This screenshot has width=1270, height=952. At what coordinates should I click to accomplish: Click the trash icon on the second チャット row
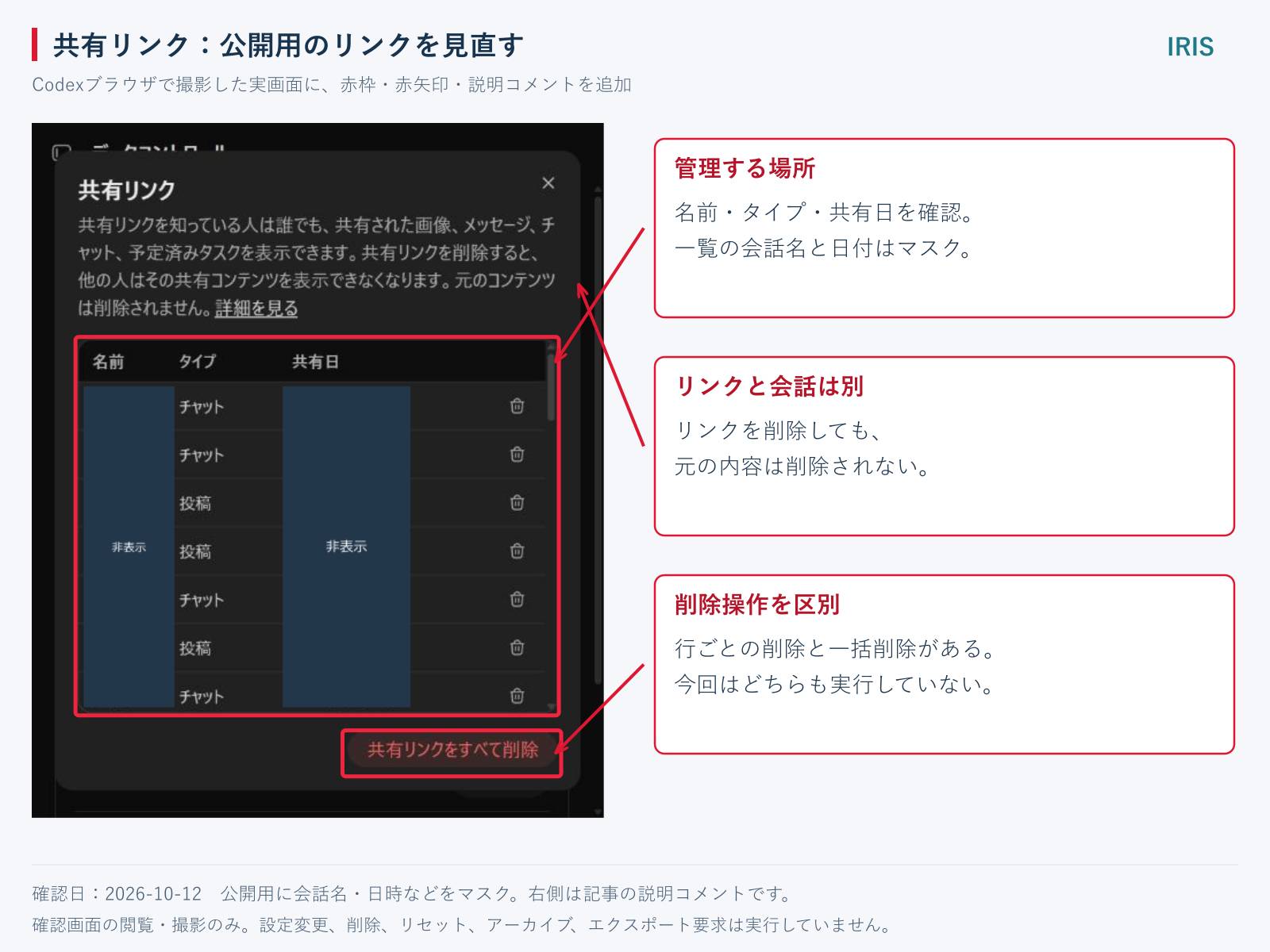click(517, 455)
